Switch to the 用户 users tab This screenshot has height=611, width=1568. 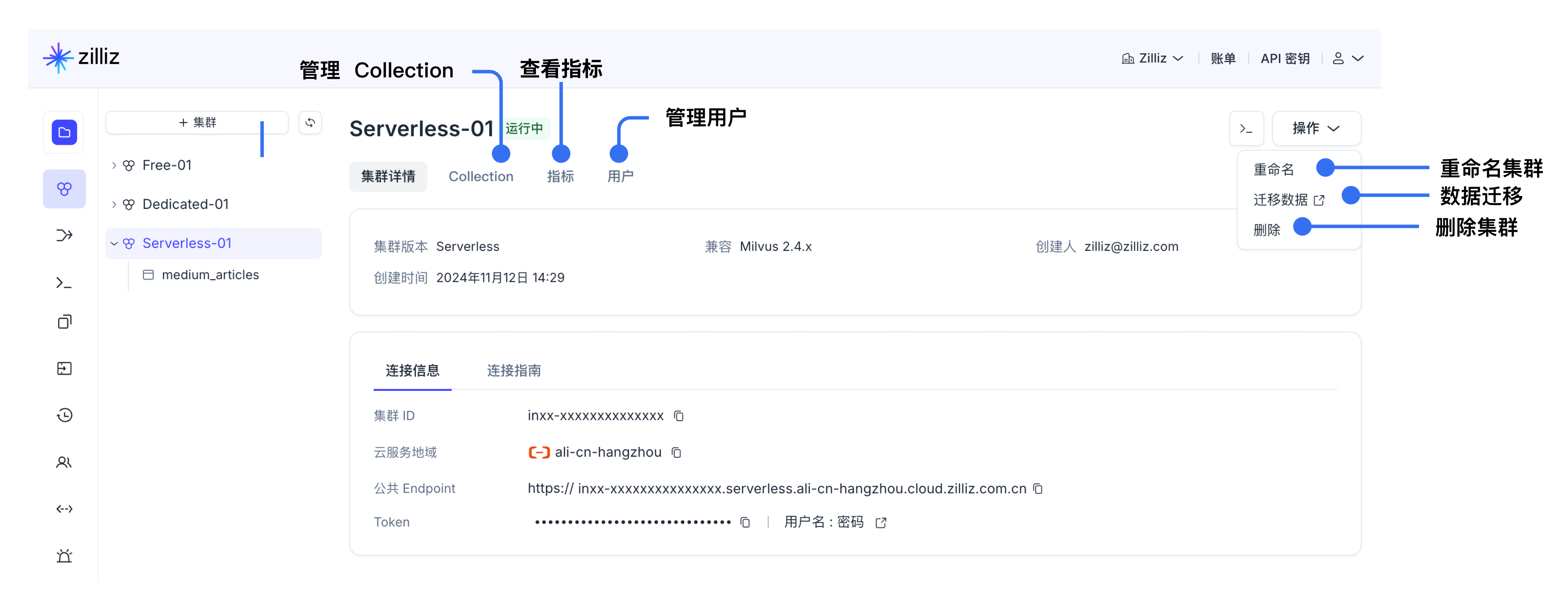(620, 177)
